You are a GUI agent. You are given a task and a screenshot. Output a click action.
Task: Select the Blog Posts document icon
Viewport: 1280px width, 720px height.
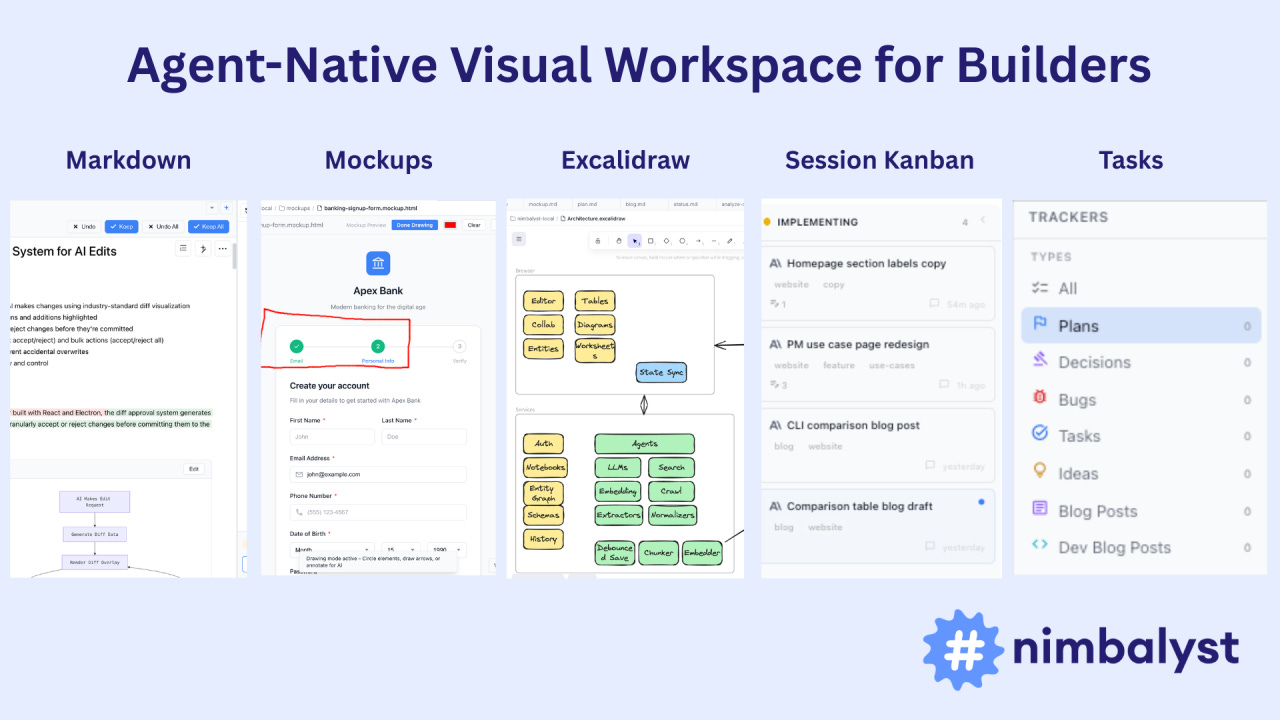1040,509
